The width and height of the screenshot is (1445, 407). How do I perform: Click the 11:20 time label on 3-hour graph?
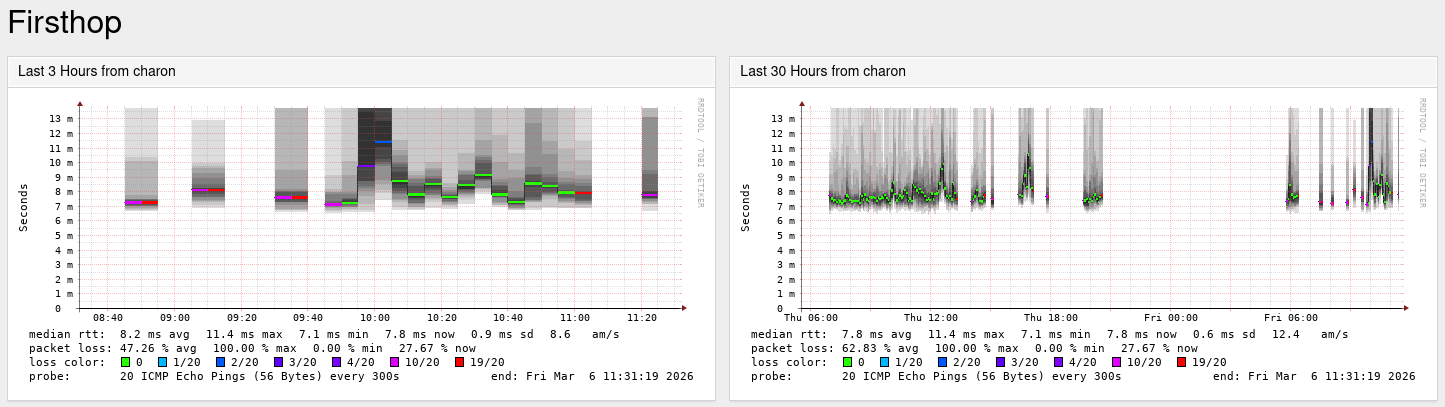coord(642,318)
